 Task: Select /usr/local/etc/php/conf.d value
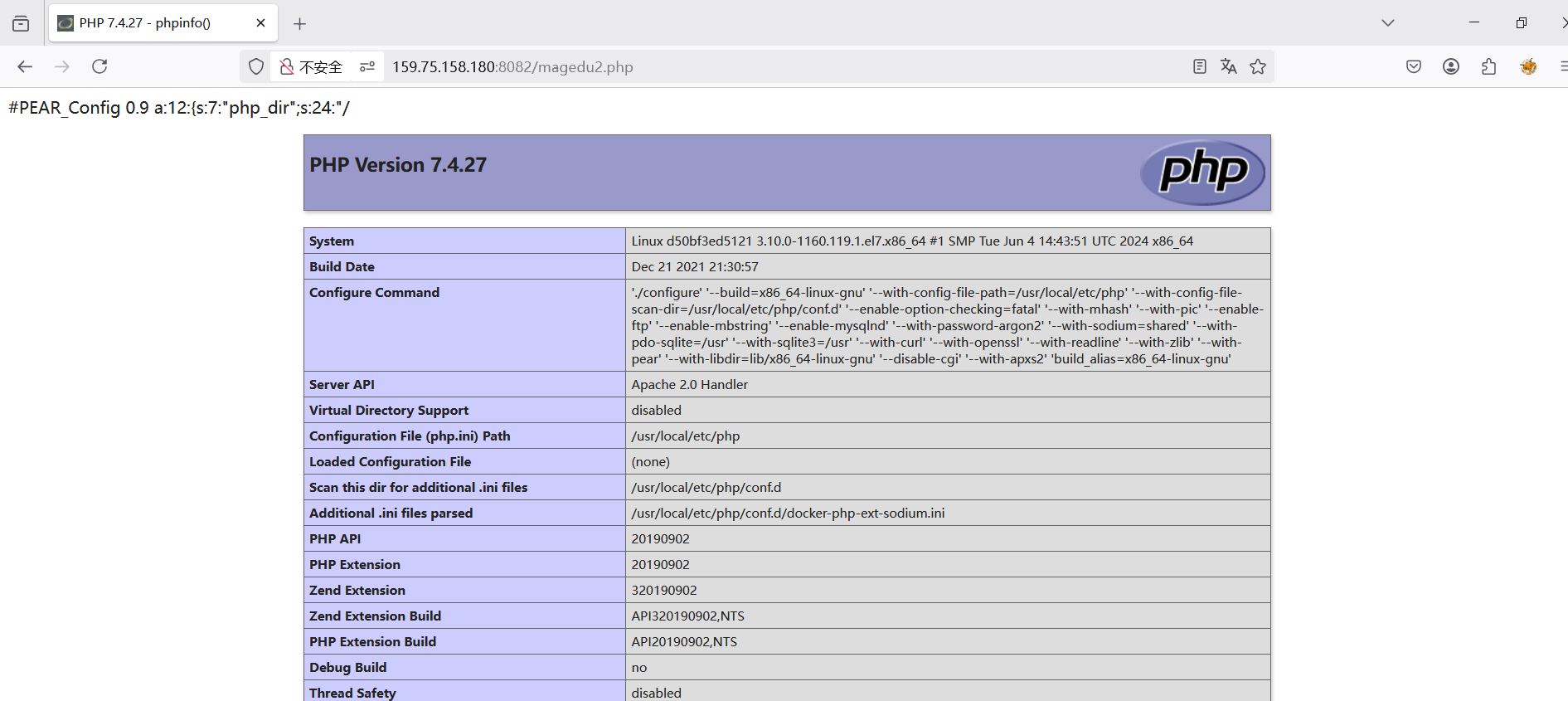point(706,488)
